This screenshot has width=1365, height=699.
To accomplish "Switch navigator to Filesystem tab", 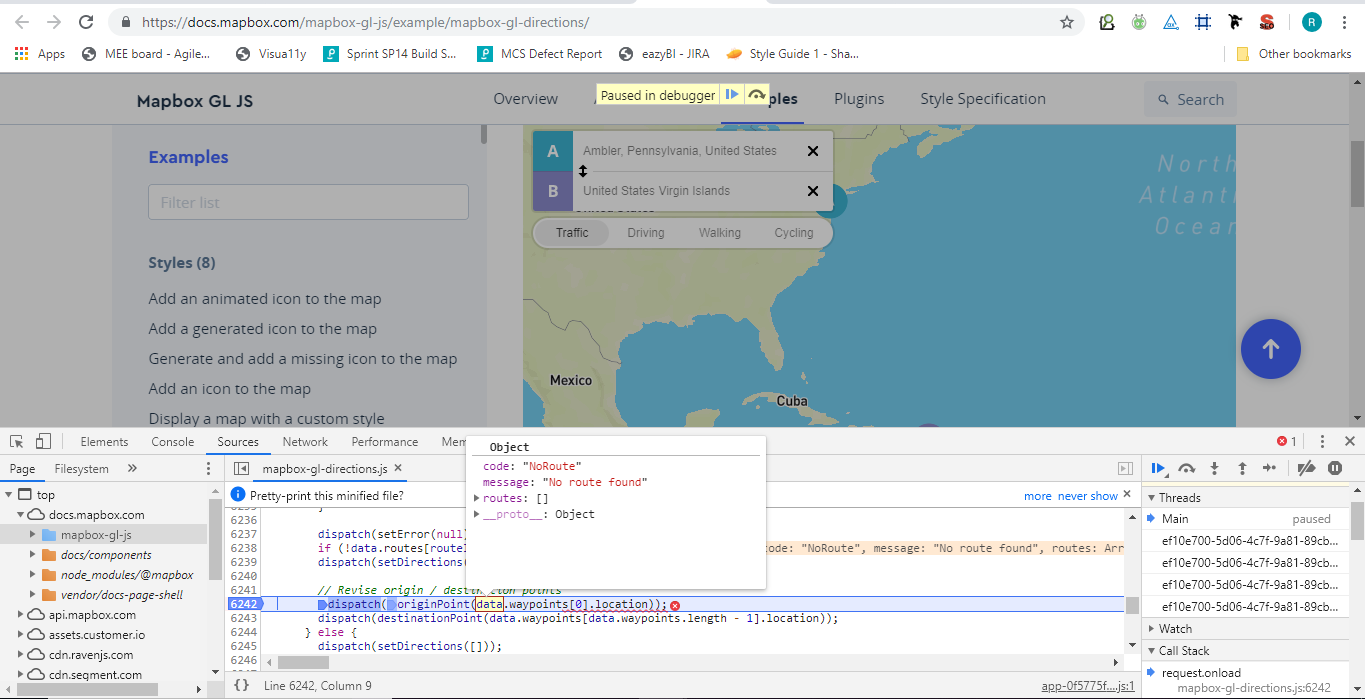I will point(82,468).
